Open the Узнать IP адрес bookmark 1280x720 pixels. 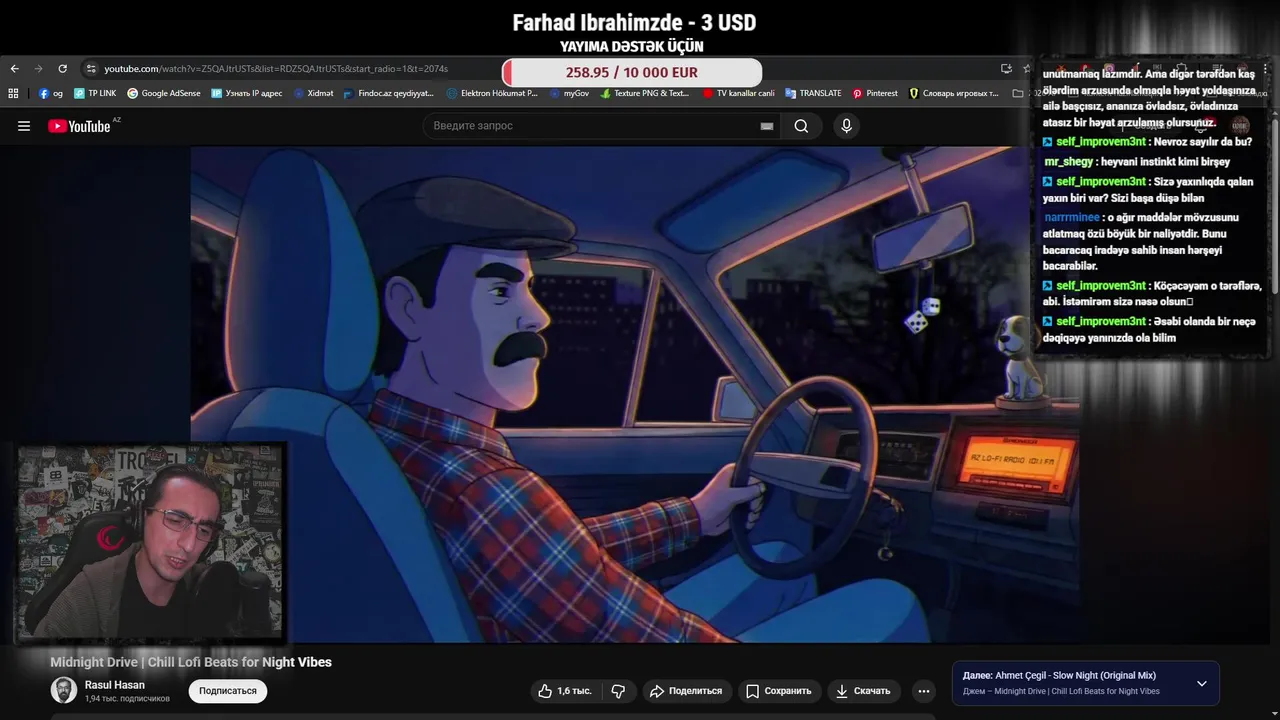[247, 93]
